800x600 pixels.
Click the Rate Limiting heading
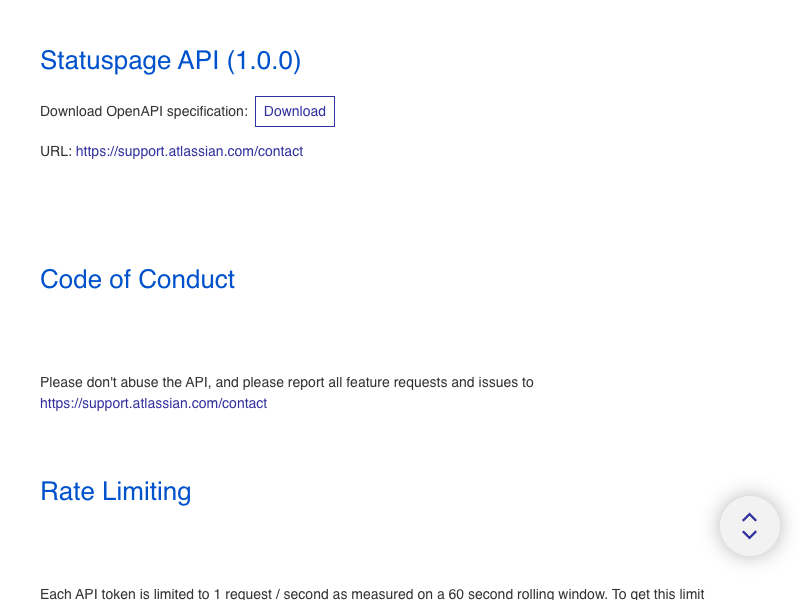[x=116, y=491]
